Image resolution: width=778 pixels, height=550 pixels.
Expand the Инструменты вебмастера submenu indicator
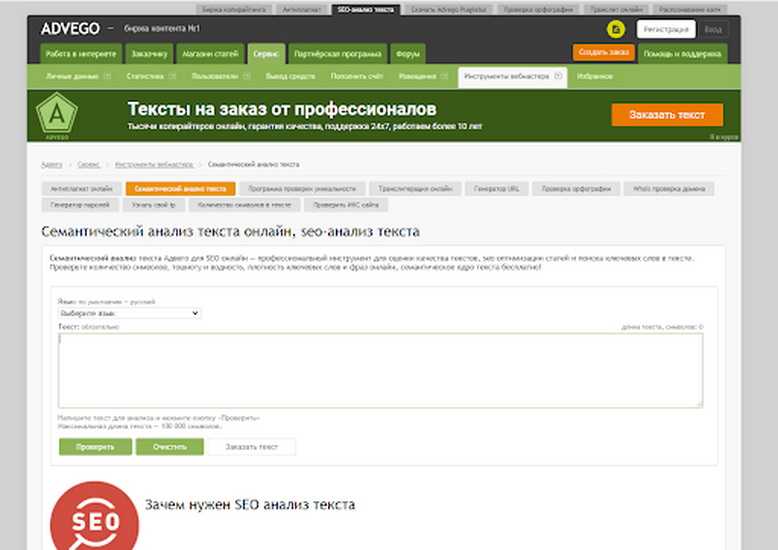click(558, 76)
